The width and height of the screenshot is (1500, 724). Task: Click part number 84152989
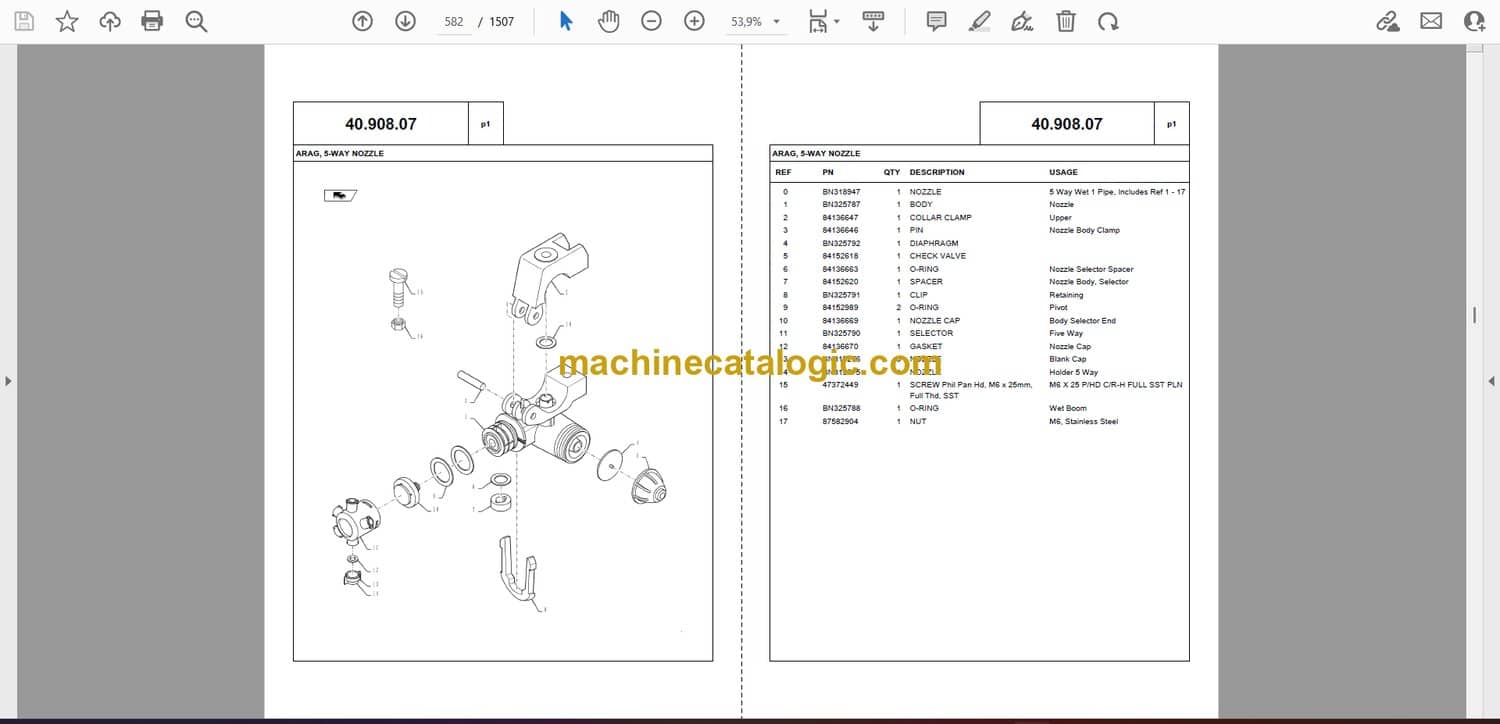point(840,308)
